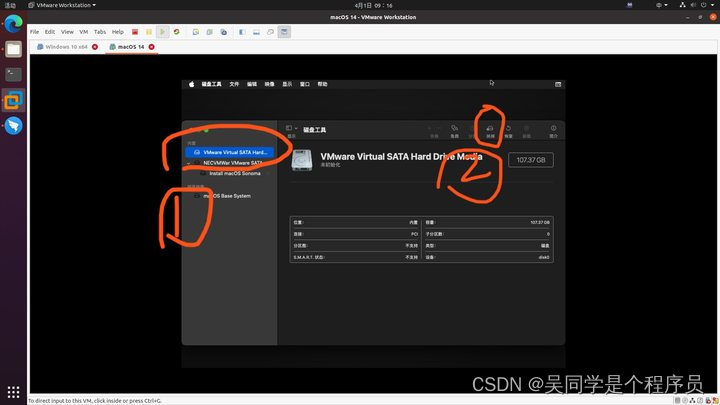The width and height of the screenshot is (720, 405).
Task: Open VMware Edit menu
Action: point(50,32)
